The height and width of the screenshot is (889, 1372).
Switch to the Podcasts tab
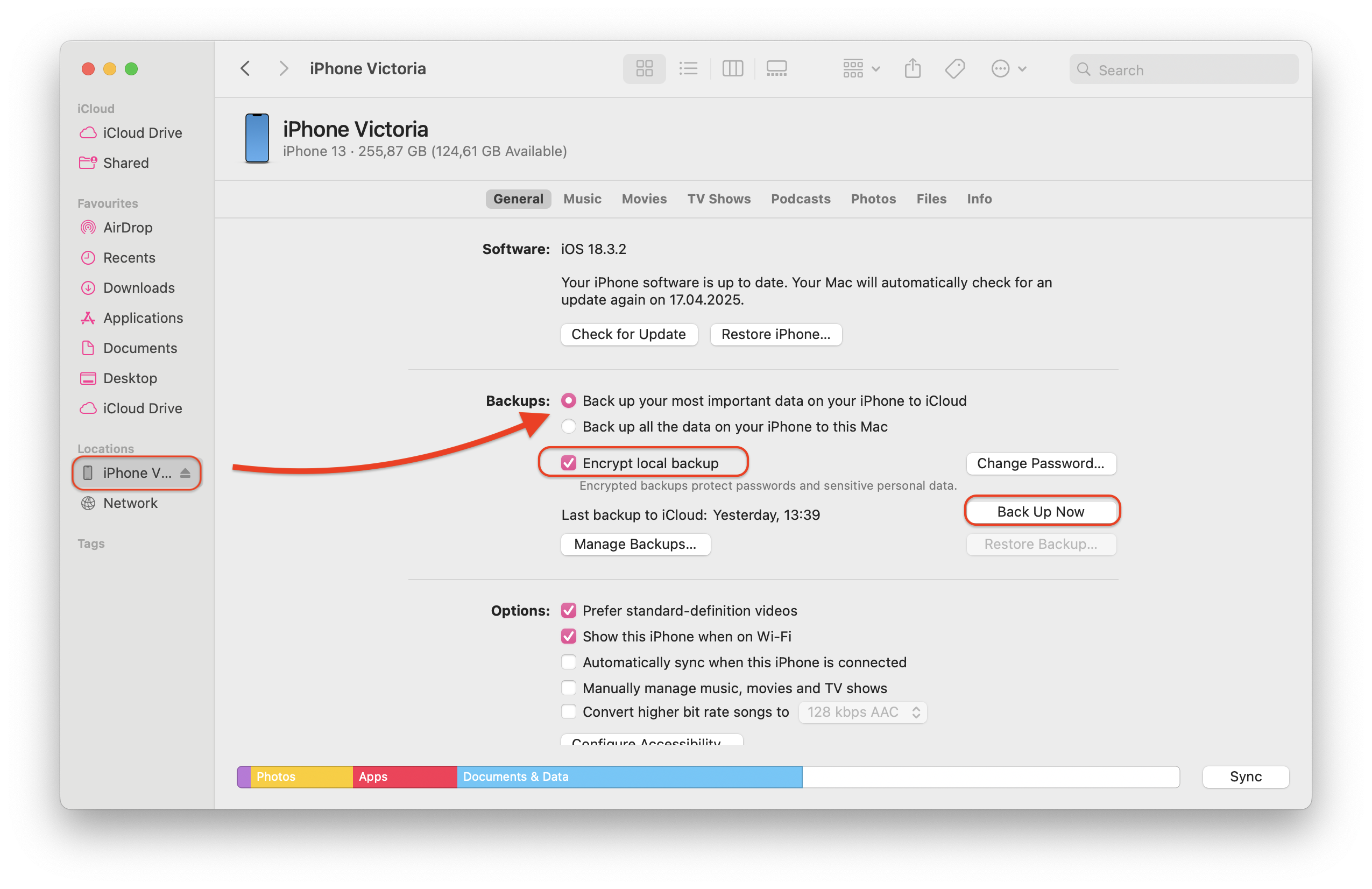[x=801, y=199]
